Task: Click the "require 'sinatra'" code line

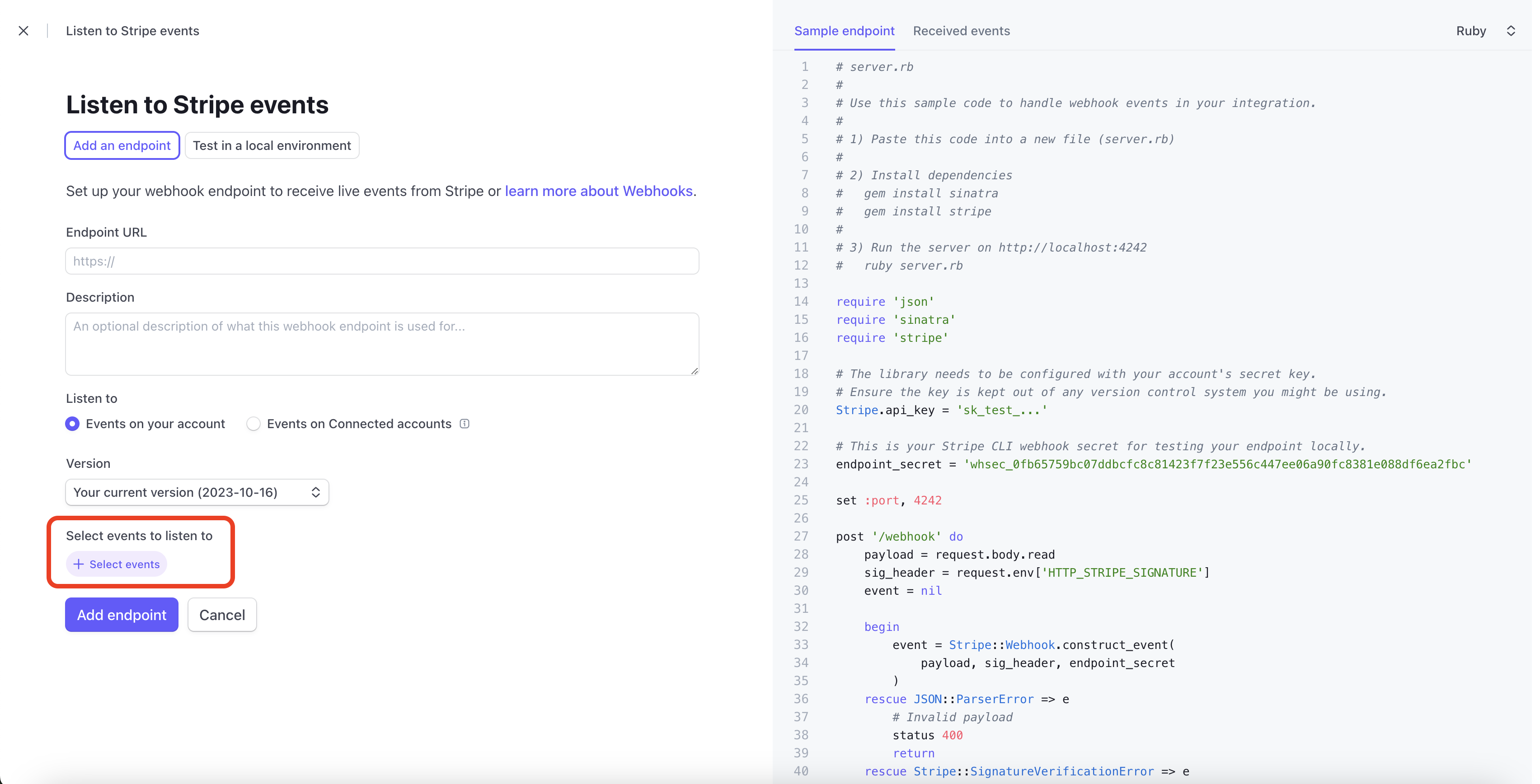Action: point(896,320)
